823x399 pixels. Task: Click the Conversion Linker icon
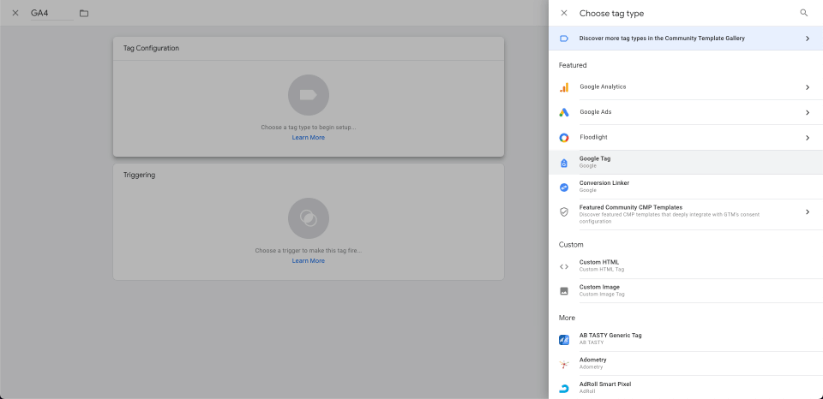564,187
